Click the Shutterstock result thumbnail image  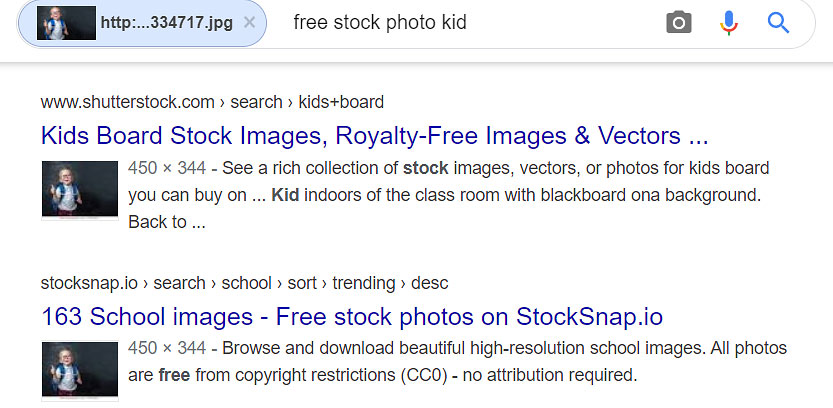pos(80,189)
